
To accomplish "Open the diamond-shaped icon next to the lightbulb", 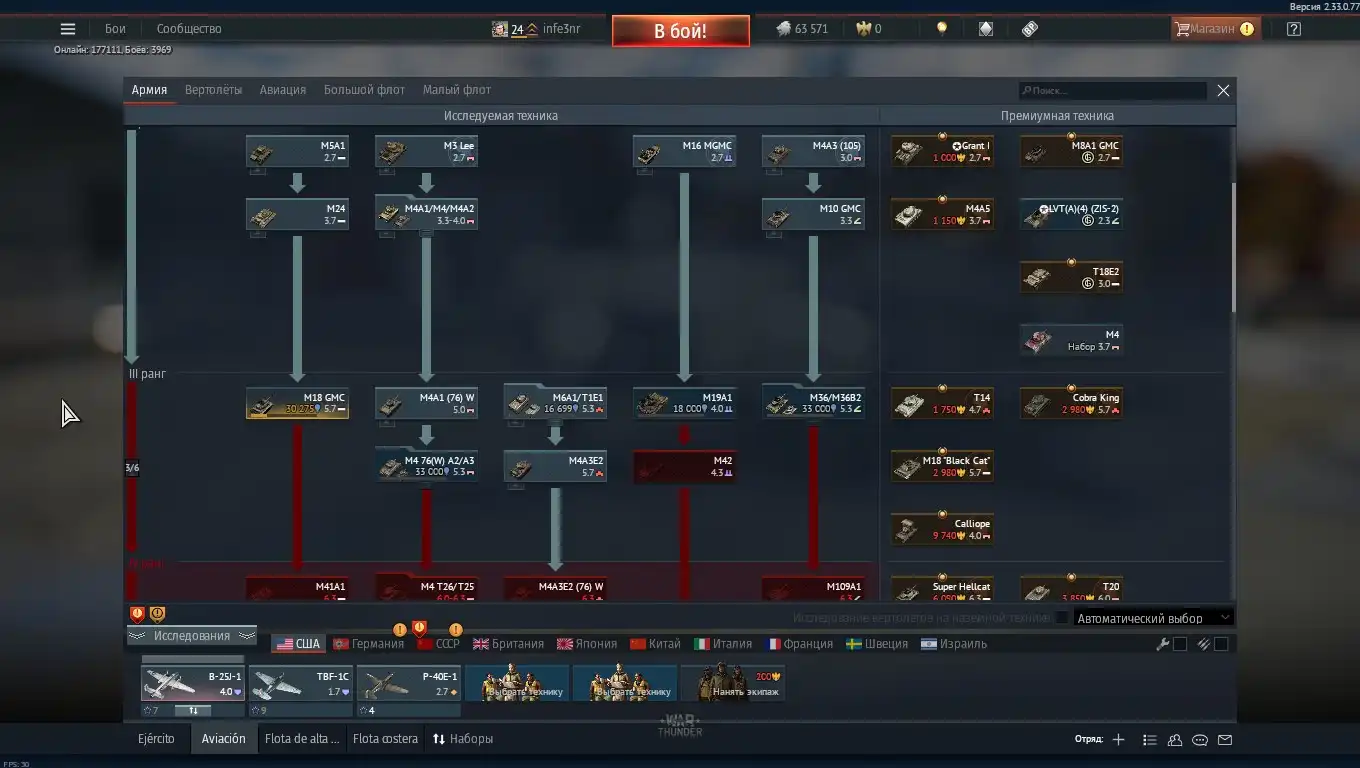I will [x=985, y=29].
